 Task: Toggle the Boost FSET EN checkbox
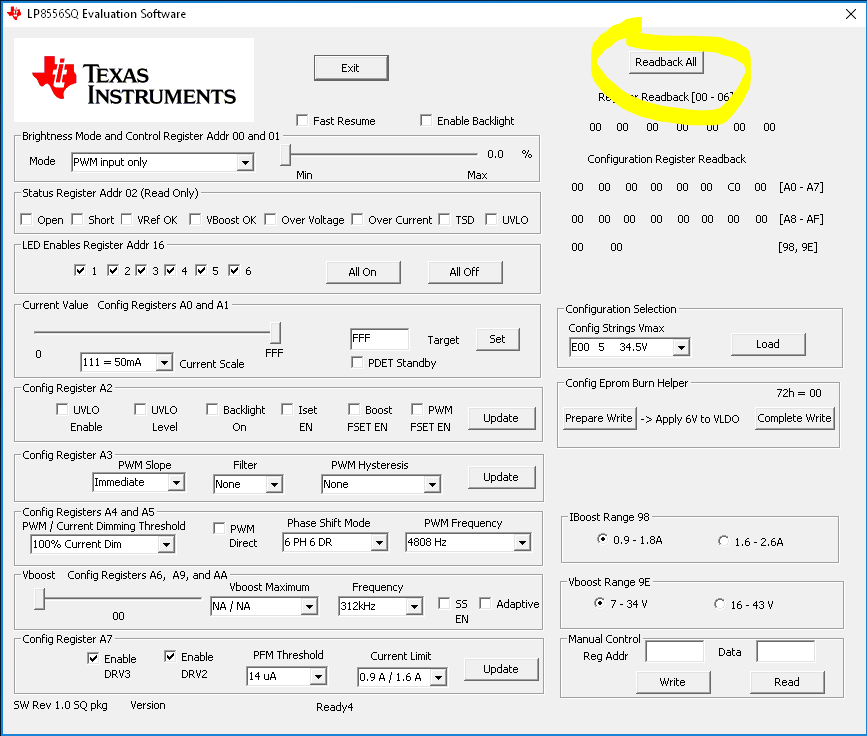pos(354,409)
